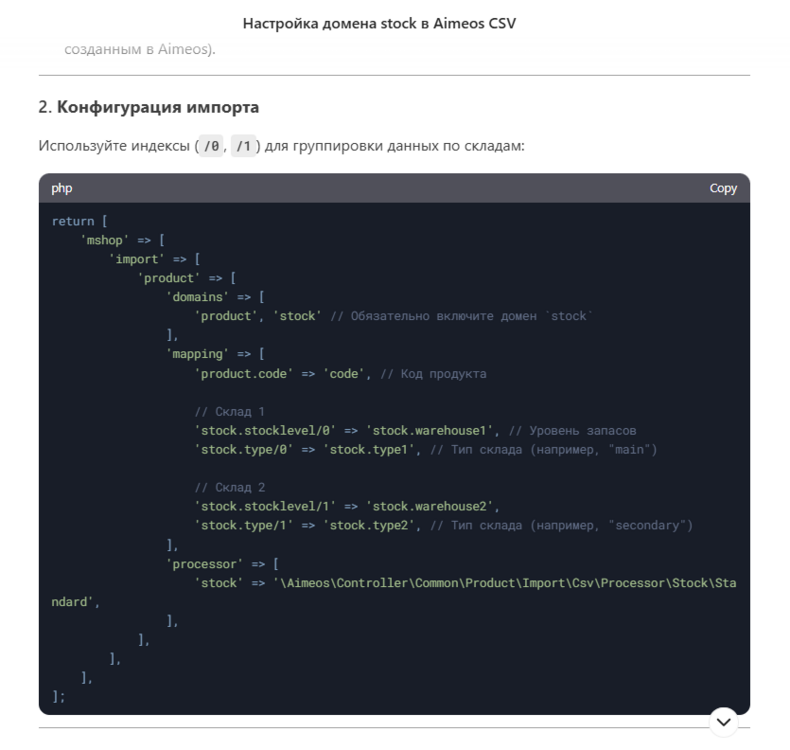
Task: Click the 'processor' key in code
Action: point(204,564)
